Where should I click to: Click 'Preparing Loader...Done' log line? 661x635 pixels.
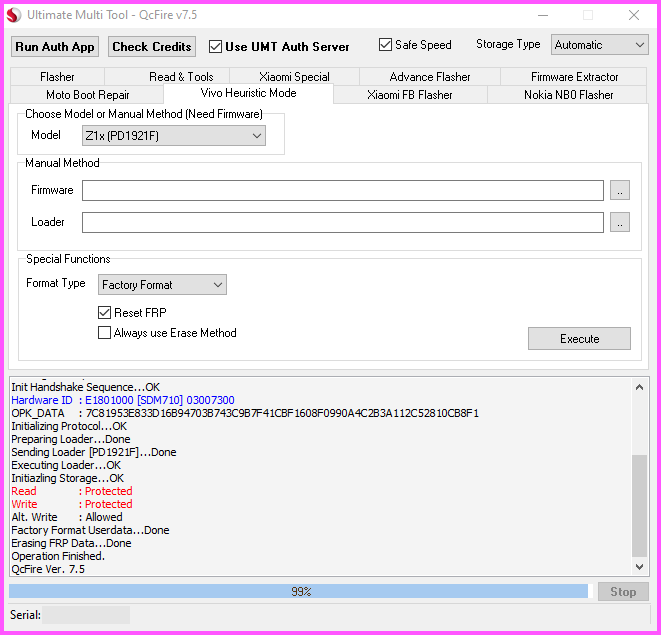point(71,439)
